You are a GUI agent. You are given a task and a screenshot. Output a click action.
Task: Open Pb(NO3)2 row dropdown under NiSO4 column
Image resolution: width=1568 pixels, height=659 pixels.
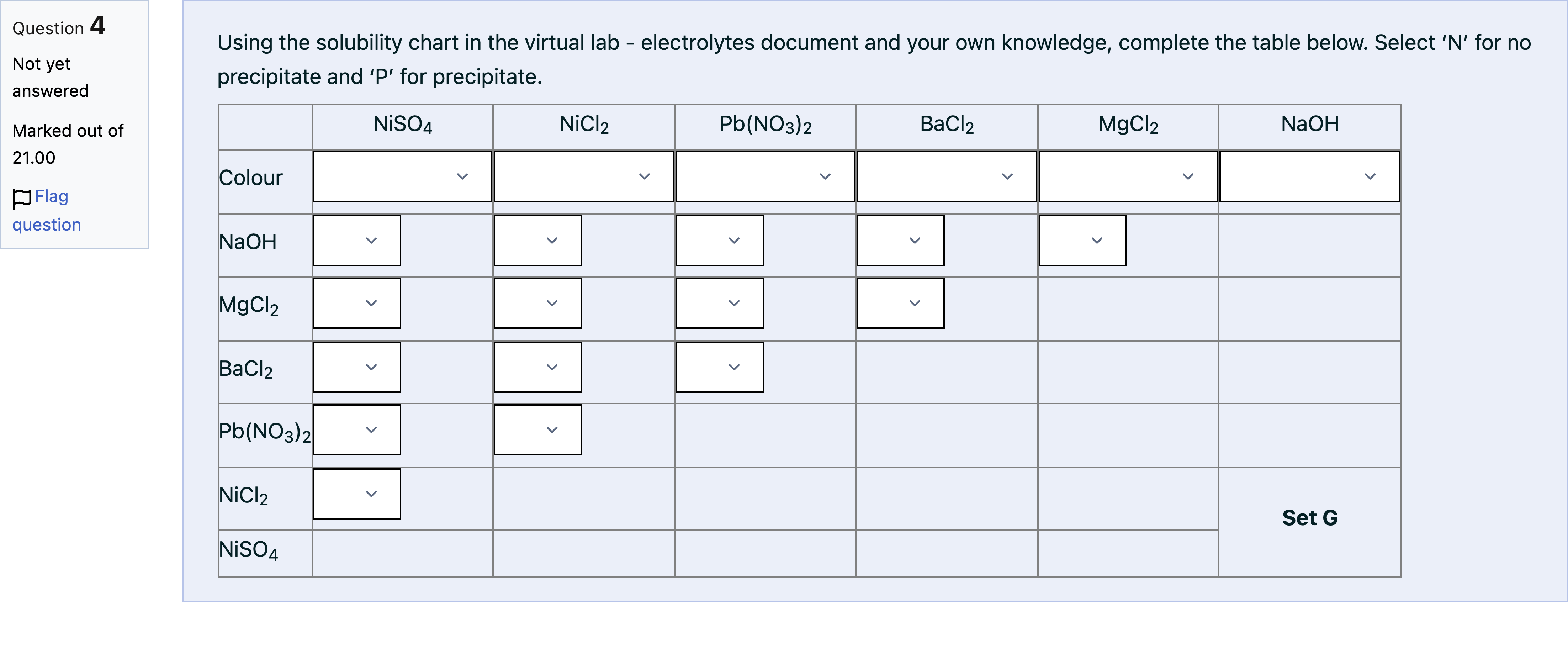click(x=357, y=430)
